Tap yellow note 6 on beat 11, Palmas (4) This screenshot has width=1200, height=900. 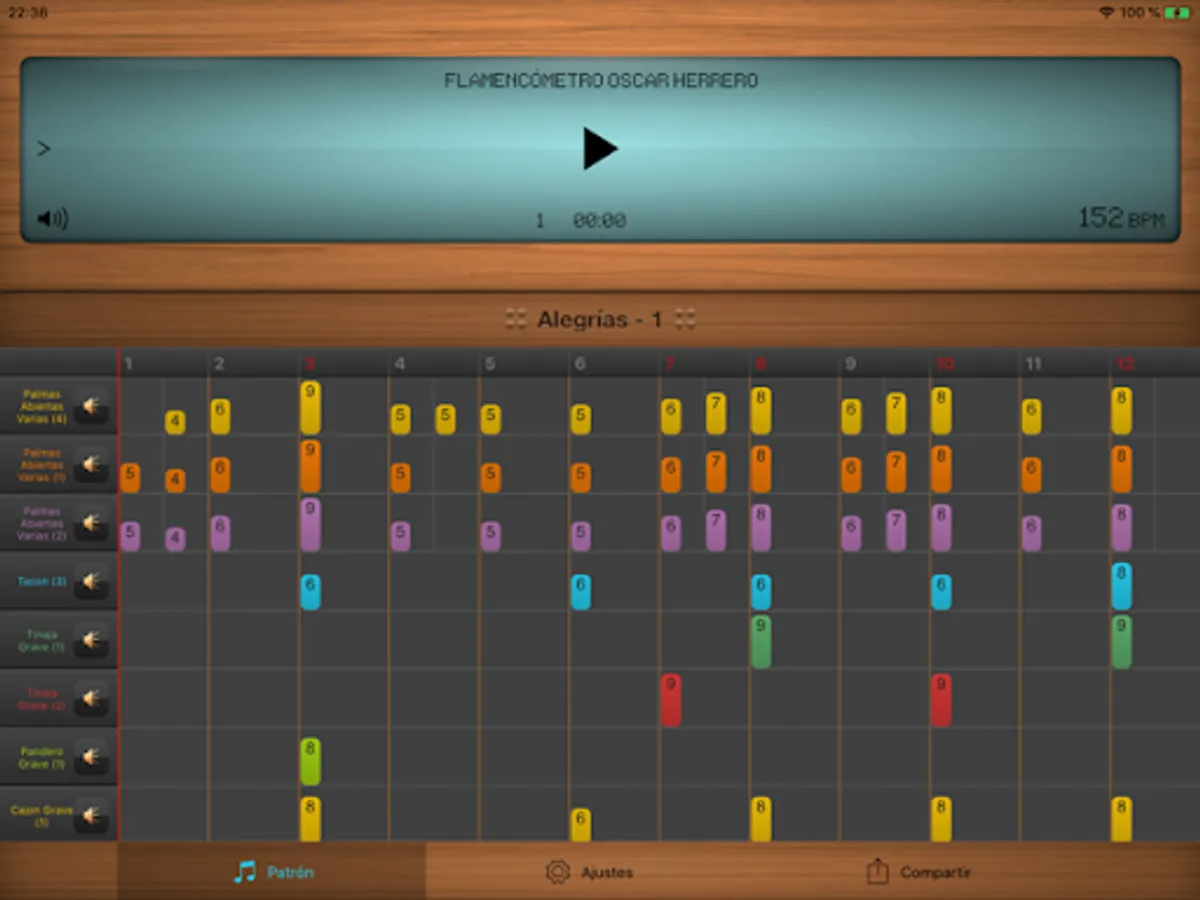click(x=1031, y=416)
